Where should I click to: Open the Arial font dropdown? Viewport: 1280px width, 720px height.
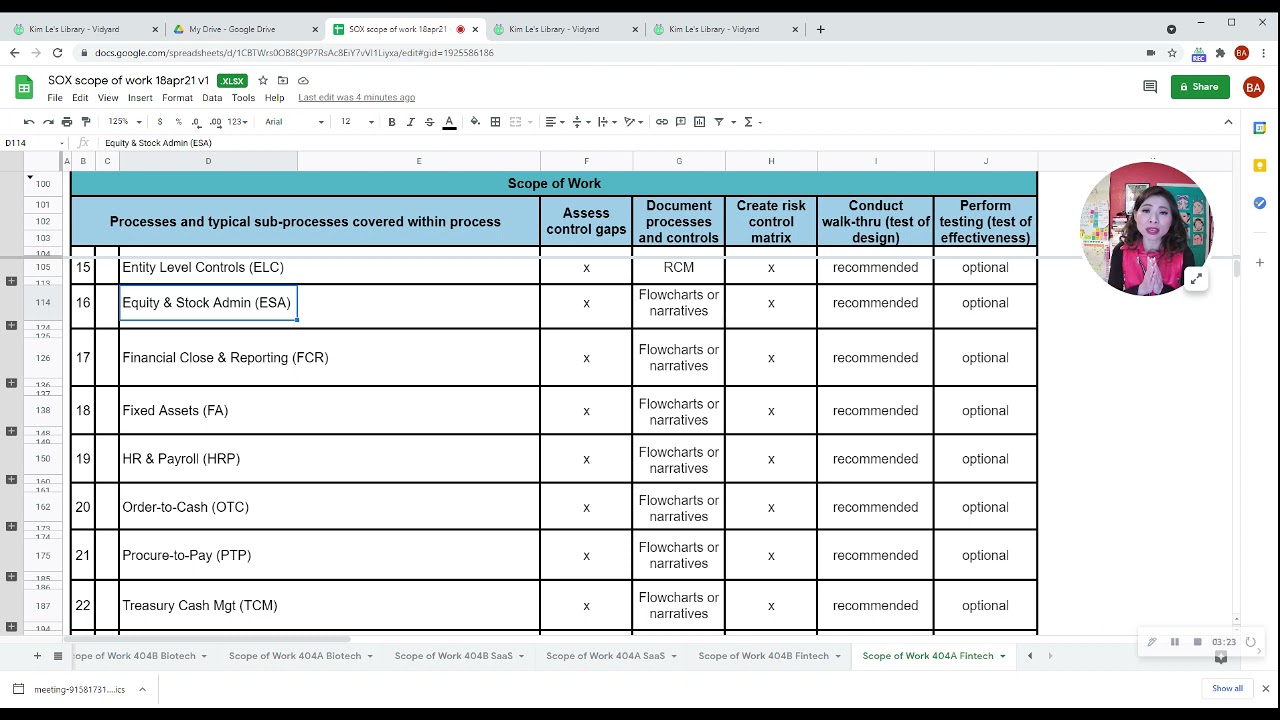pyautogui.click(x=294, y=122)
